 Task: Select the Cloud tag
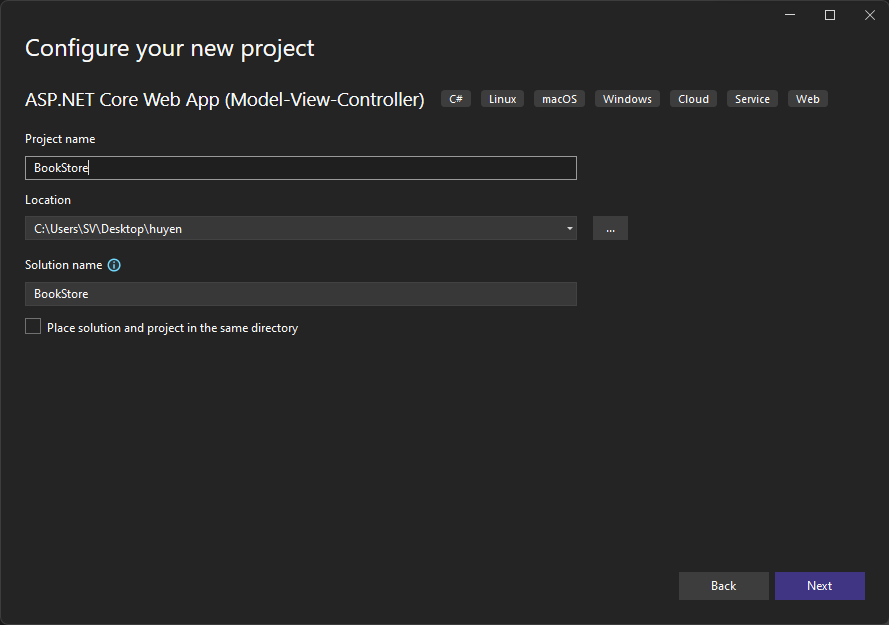(693, 99)
